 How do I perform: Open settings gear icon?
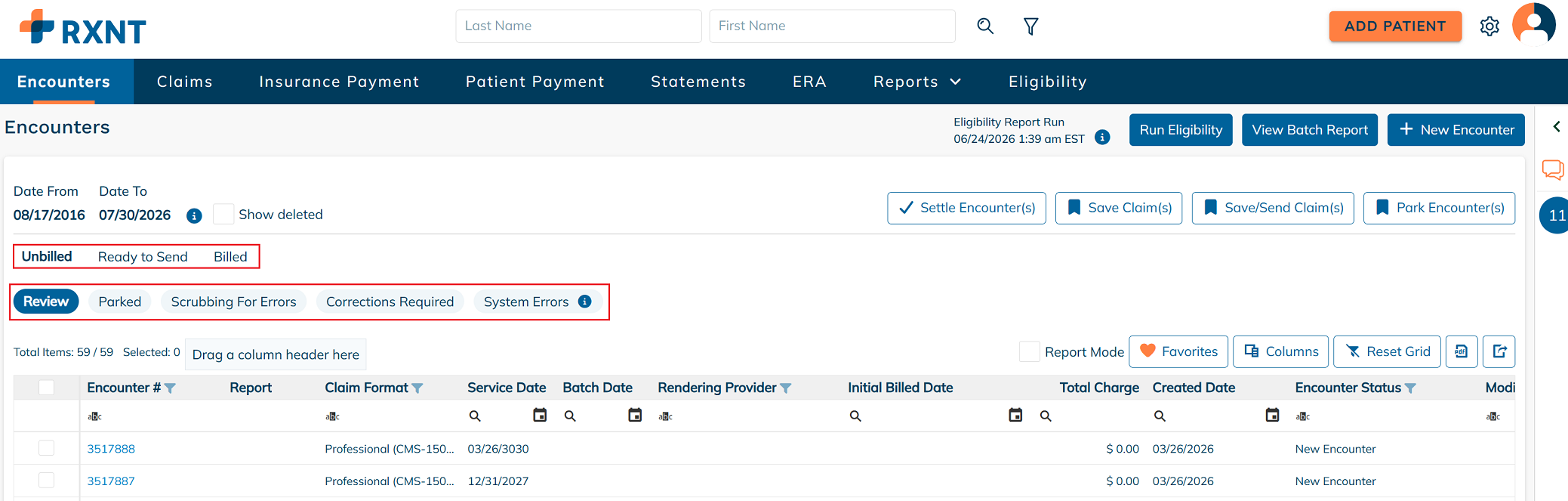pos(1489,26)
